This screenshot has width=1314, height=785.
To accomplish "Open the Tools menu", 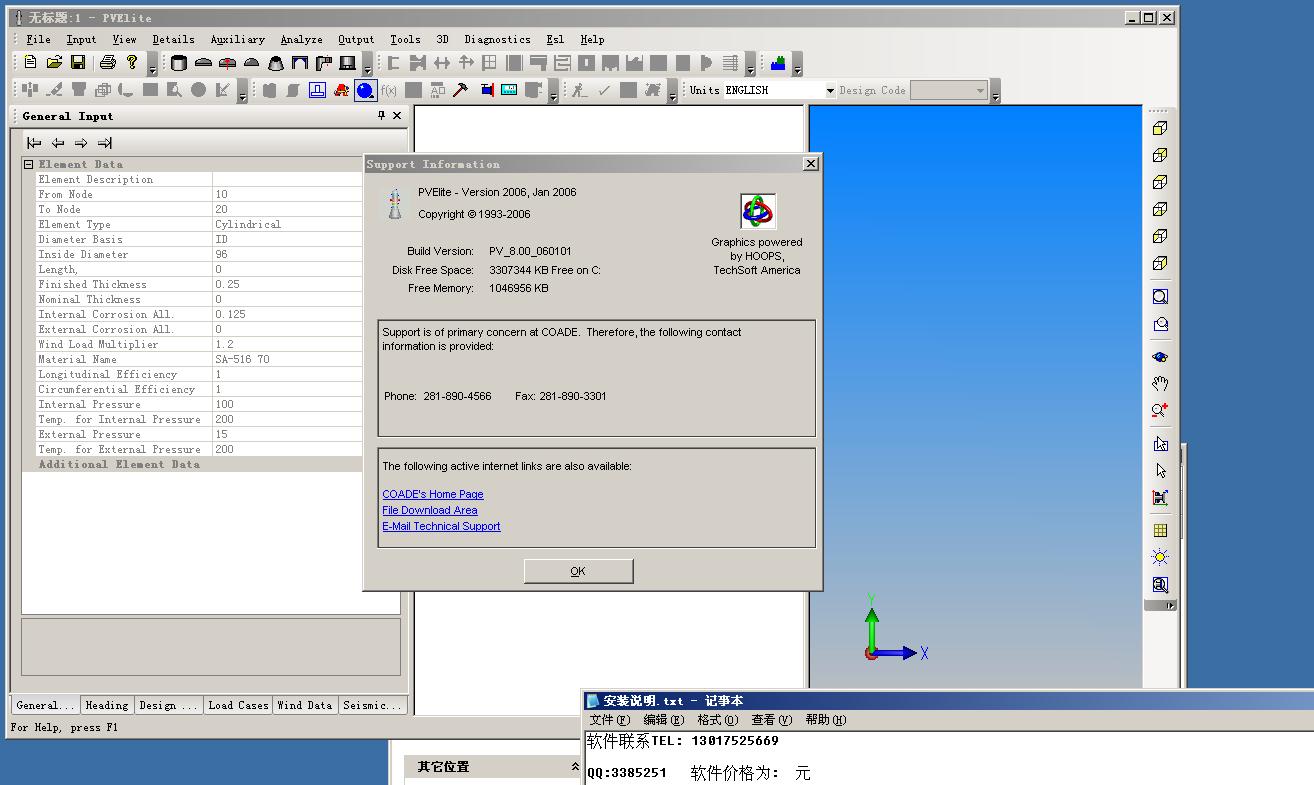I will [405, 39].
